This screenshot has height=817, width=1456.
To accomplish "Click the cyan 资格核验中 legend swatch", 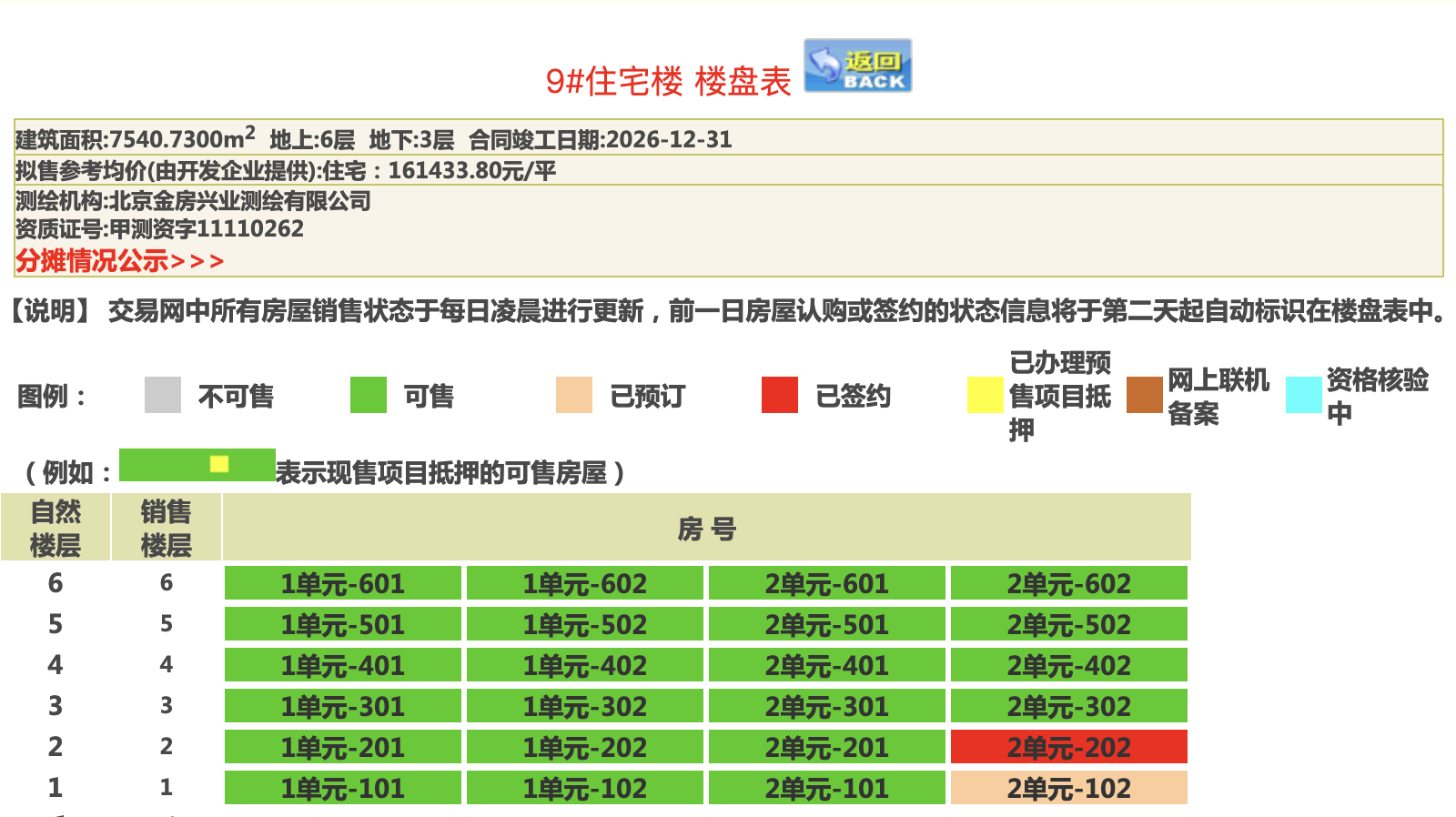I will click(x=1303, y=395).
